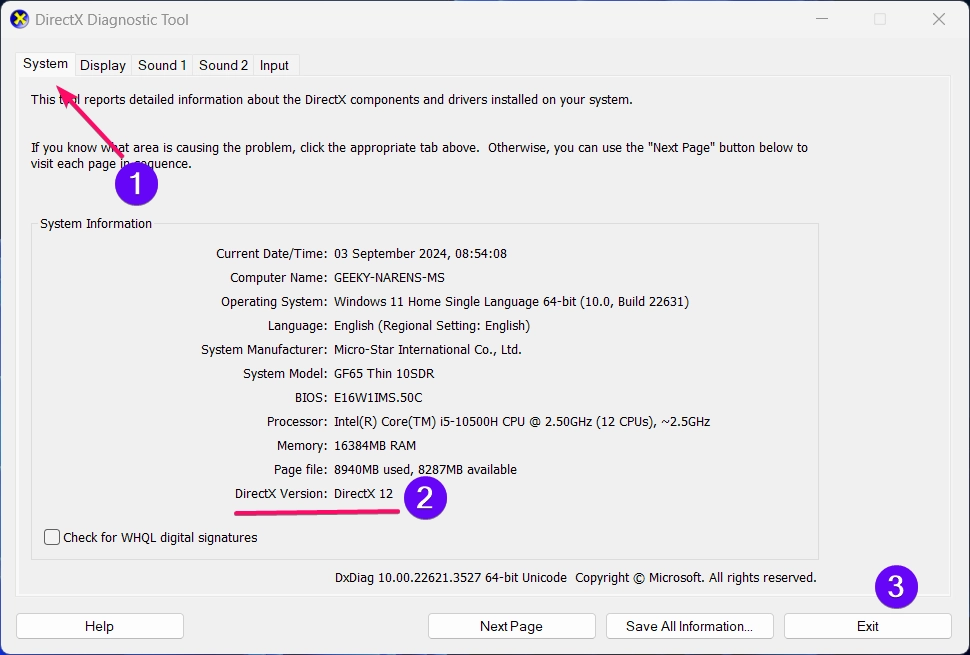
Task: Click the System Information group heading
Action: pos(96,223)
